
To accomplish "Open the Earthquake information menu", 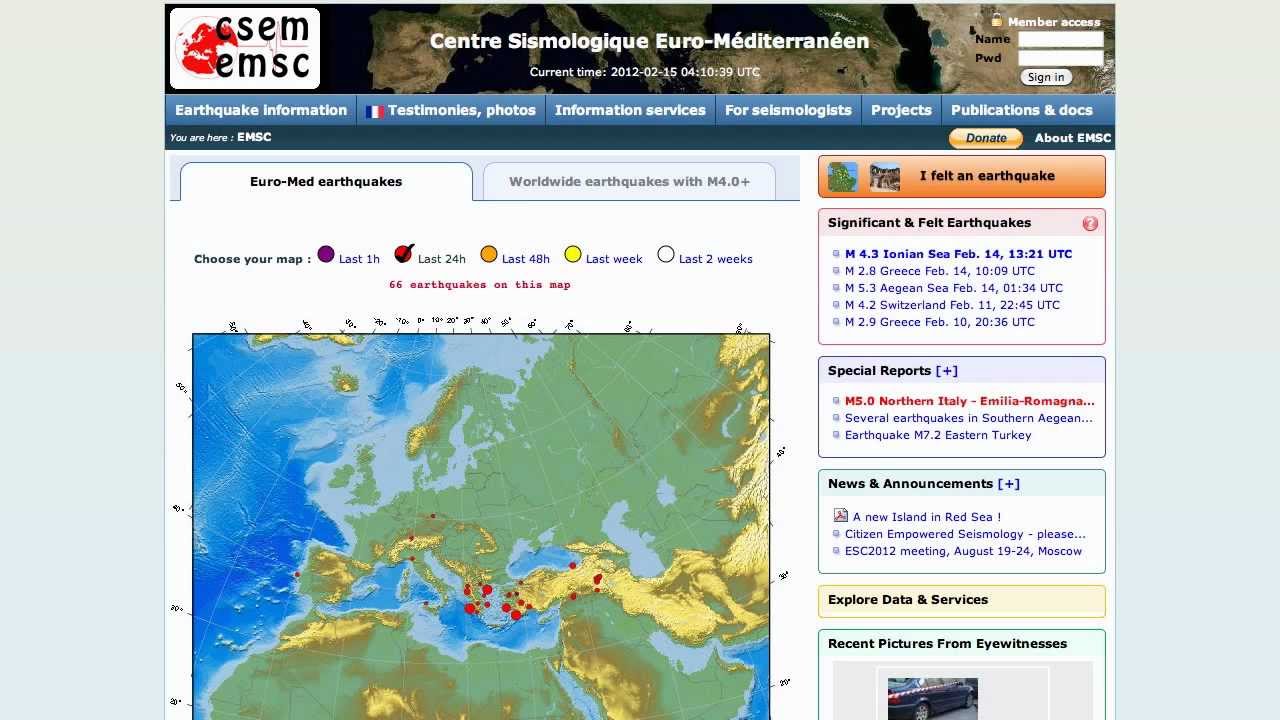I will [x=261, y=110].
